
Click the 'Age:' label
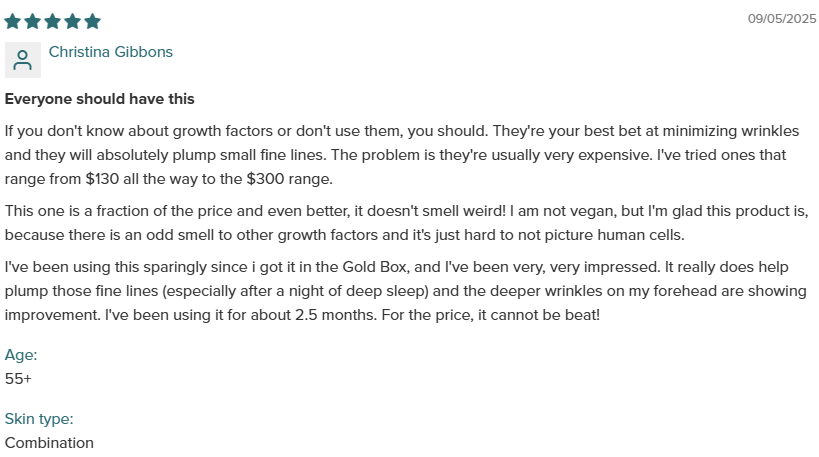[21, 355]
